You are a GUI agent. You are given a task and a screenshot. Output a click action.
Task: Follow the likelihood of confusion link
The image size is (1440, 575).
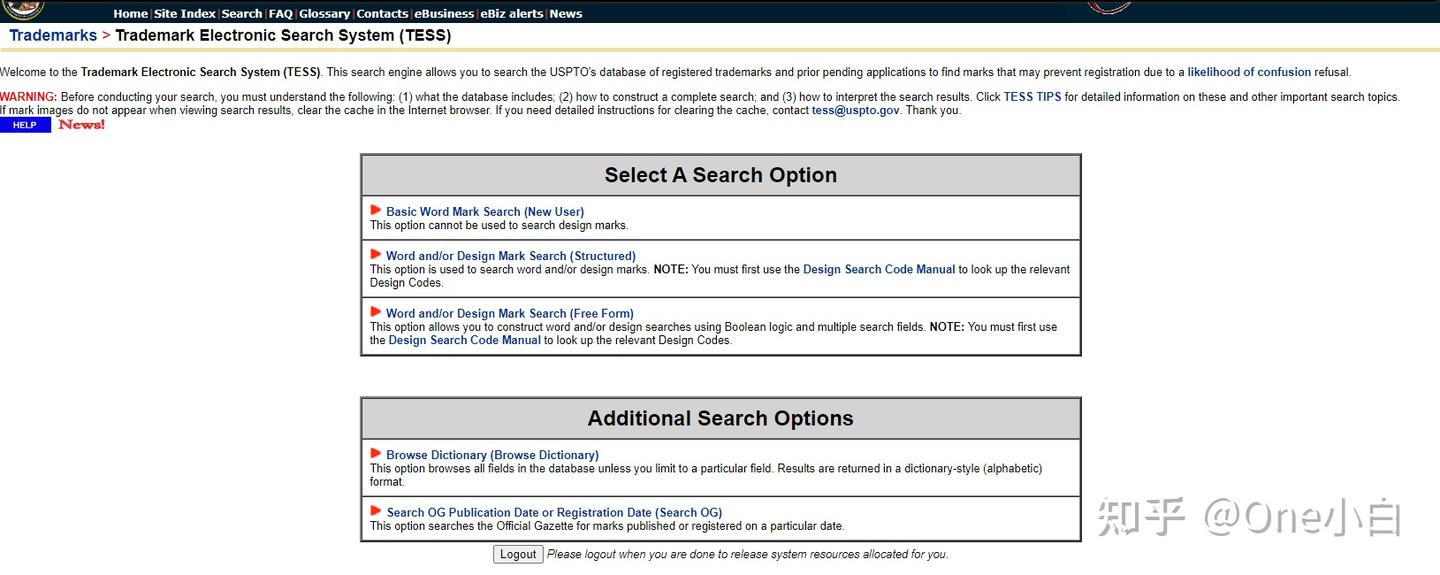(1249, 72)
